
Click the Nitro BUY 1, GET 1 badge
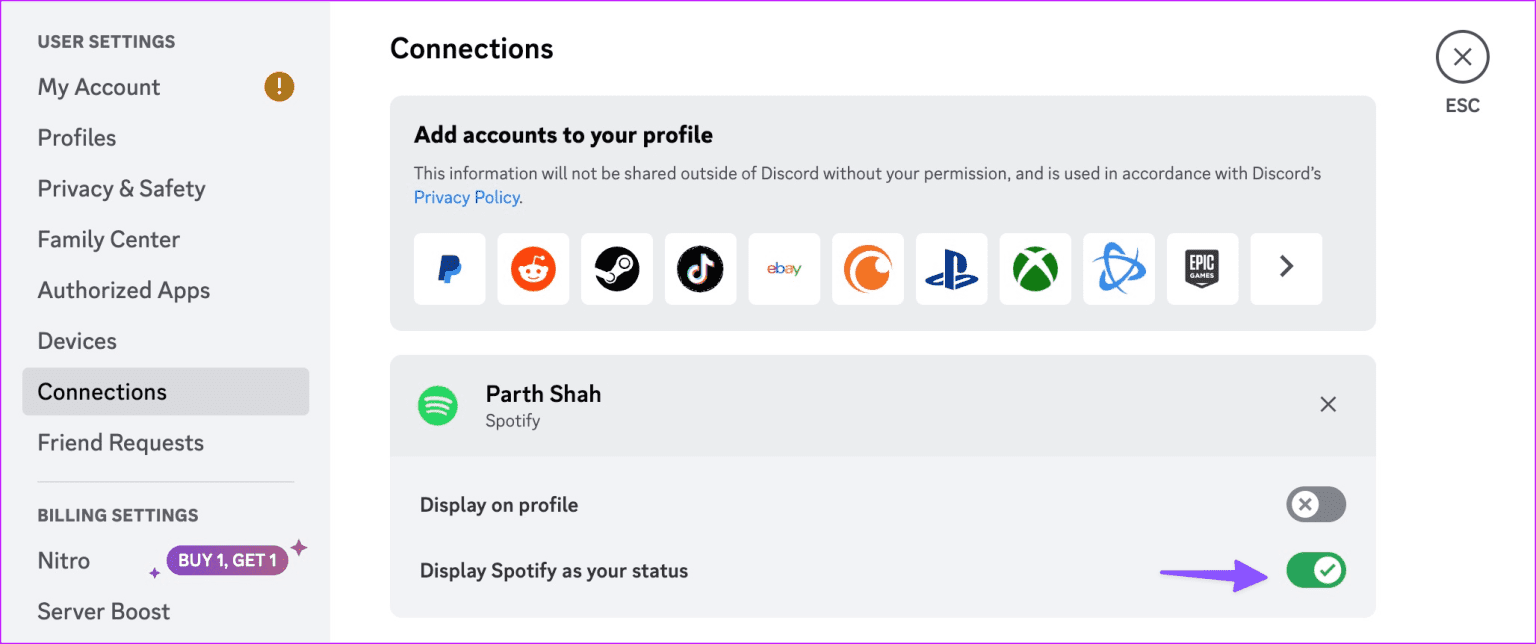tap(227, 560)
